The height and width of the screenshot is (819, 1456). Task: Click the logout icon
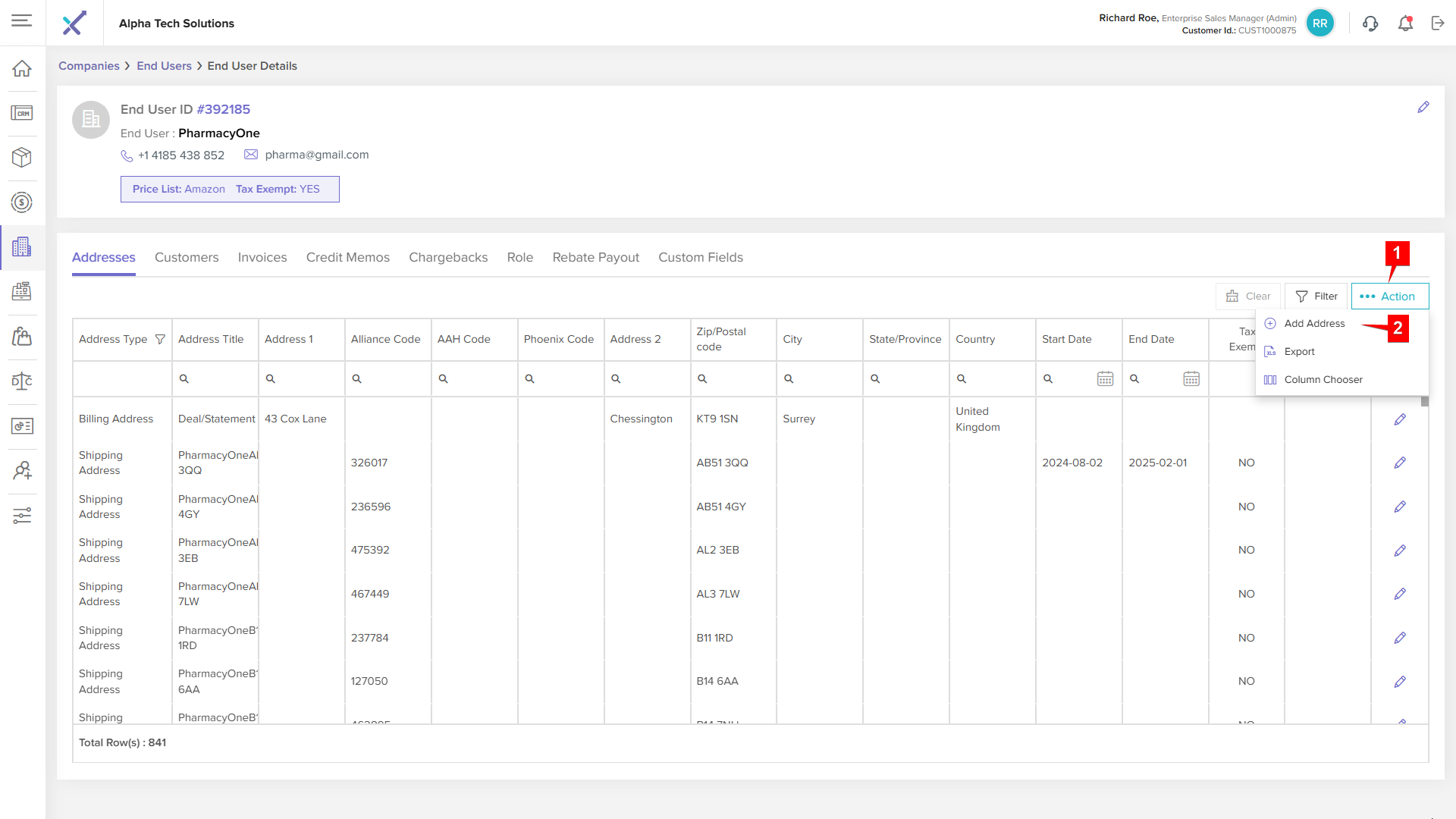tap(1438, 24)
